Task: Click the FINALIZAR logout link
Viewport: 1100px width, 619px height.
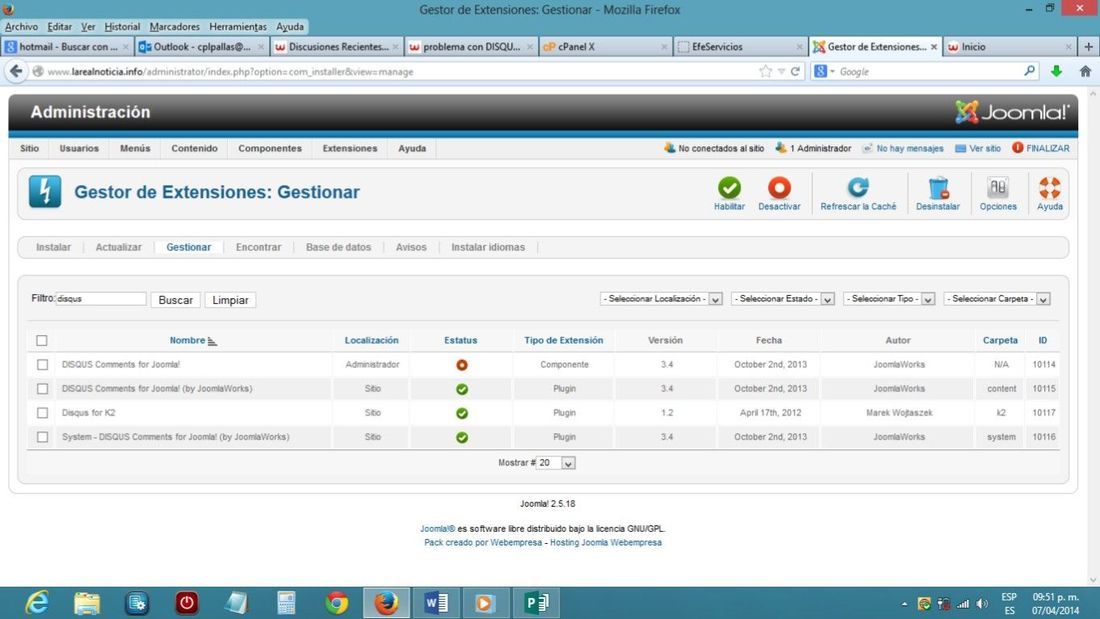Action: (1041, 148)
